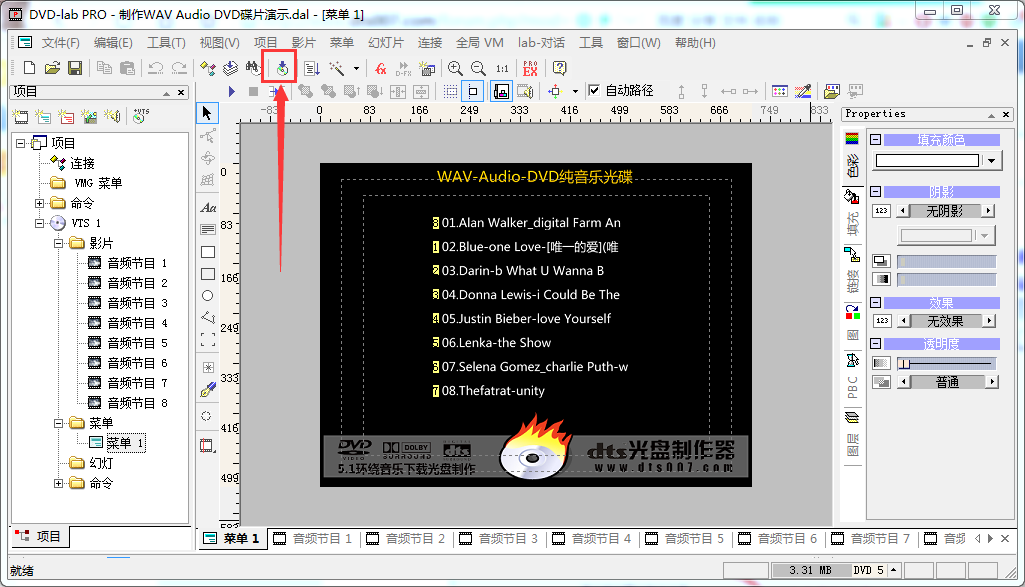Viewport: 1025px width, 587px height.
Task: Click the fx function toolbar icon
Action: point(380,68)
